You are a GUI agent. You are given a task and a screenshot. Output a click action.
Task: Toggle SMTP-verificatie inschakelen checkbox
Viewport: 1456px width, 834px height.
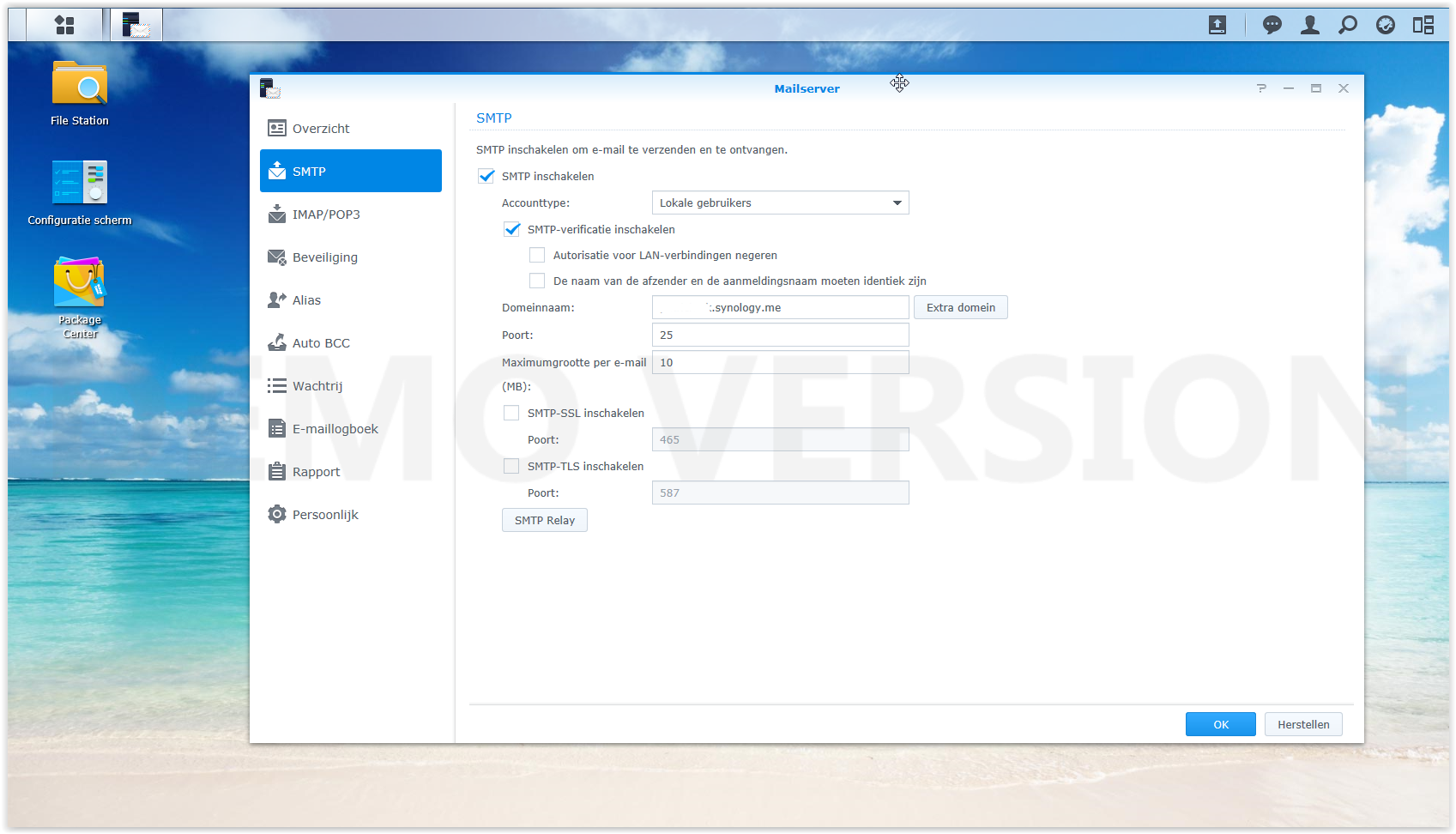[512, 229]
